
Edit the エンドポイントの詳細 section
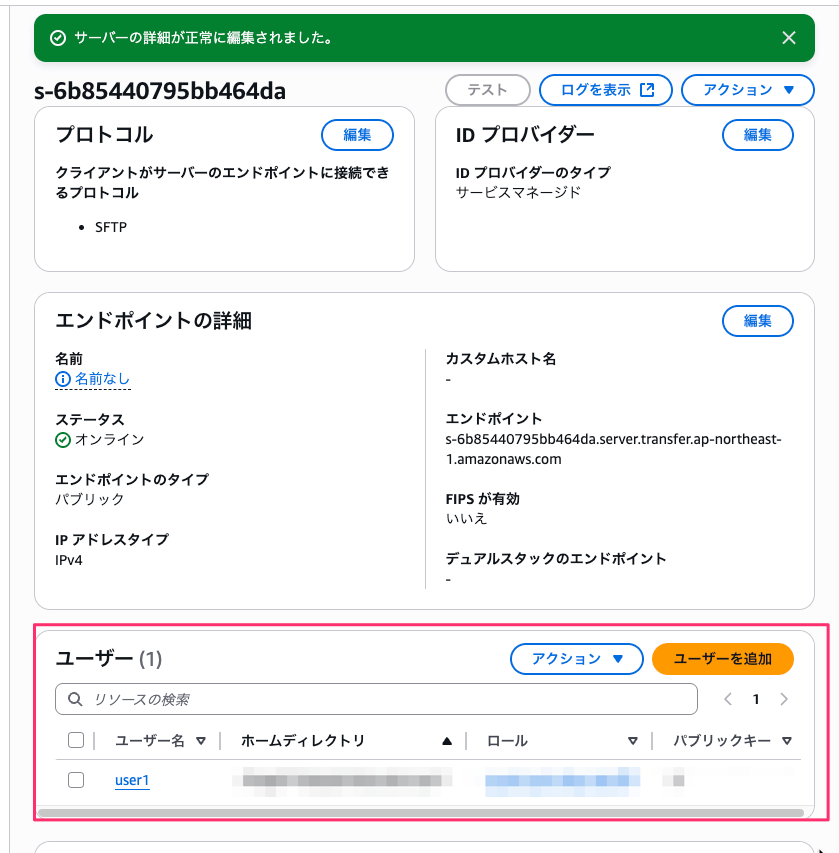[x=757, y=321]
